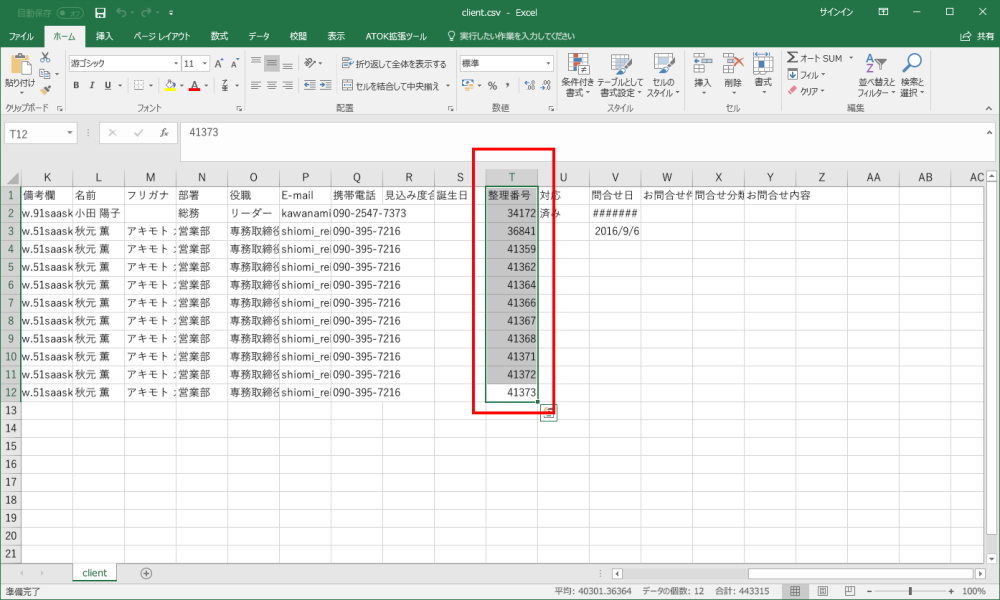Click the AutoSum sigma icon
The width and height of the screenshot is (1000, 600).
[793, 58]
